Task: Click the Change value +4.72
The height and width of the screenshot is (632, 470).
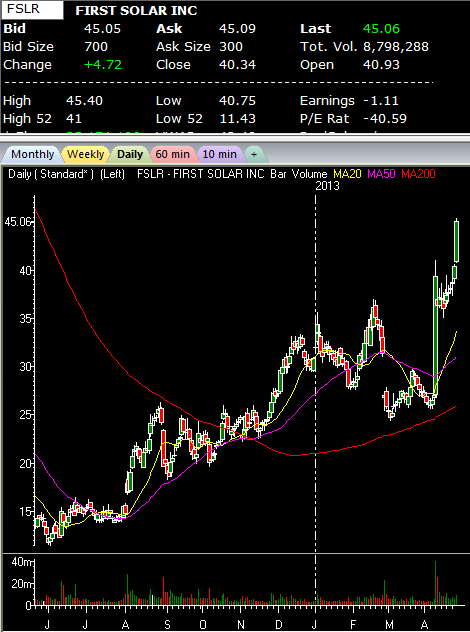Action: pyautogui.click(x=103, y=65)
